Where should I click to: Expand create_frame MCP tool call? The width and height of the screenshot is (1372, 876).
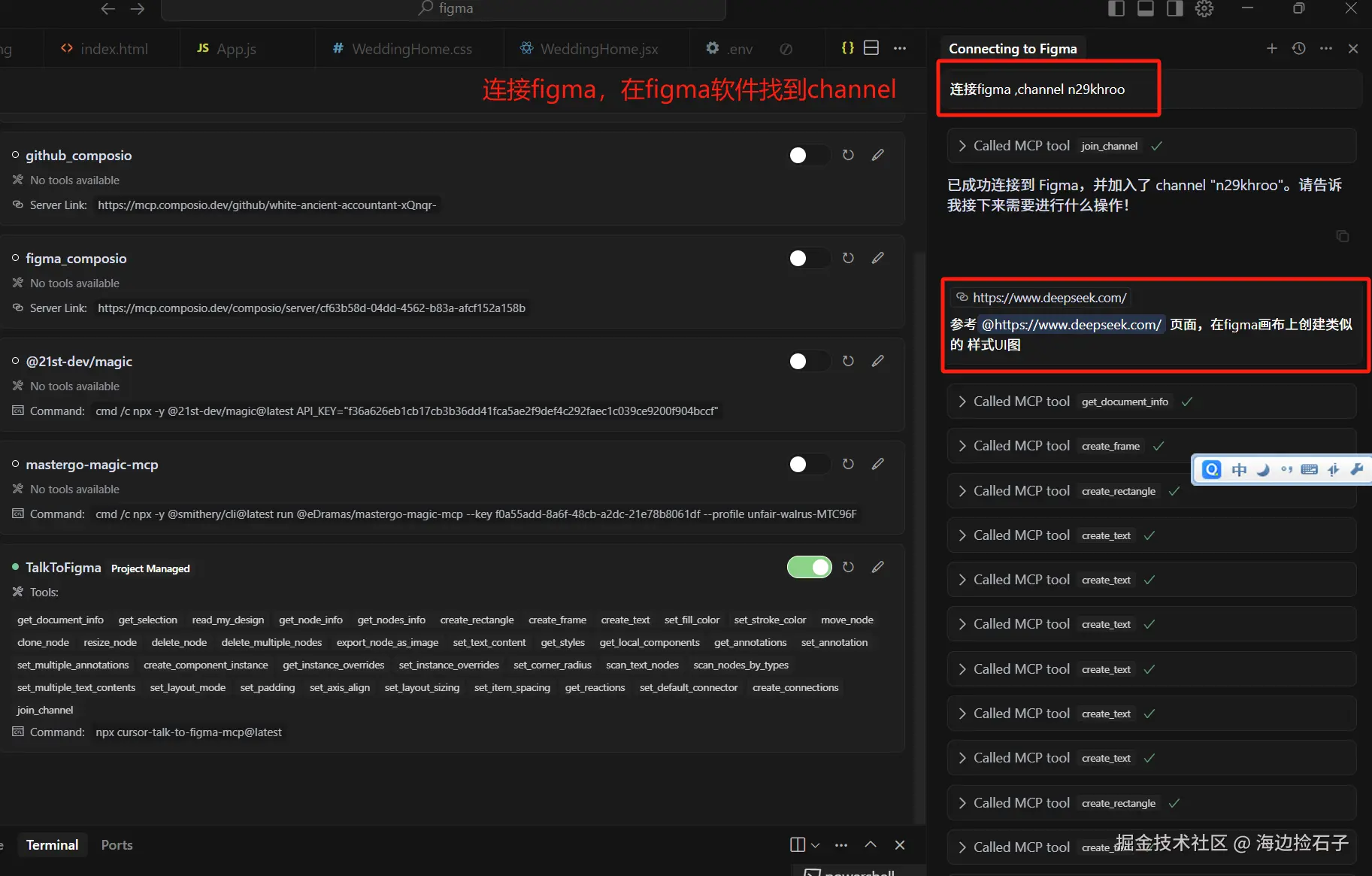point(1152,446)
